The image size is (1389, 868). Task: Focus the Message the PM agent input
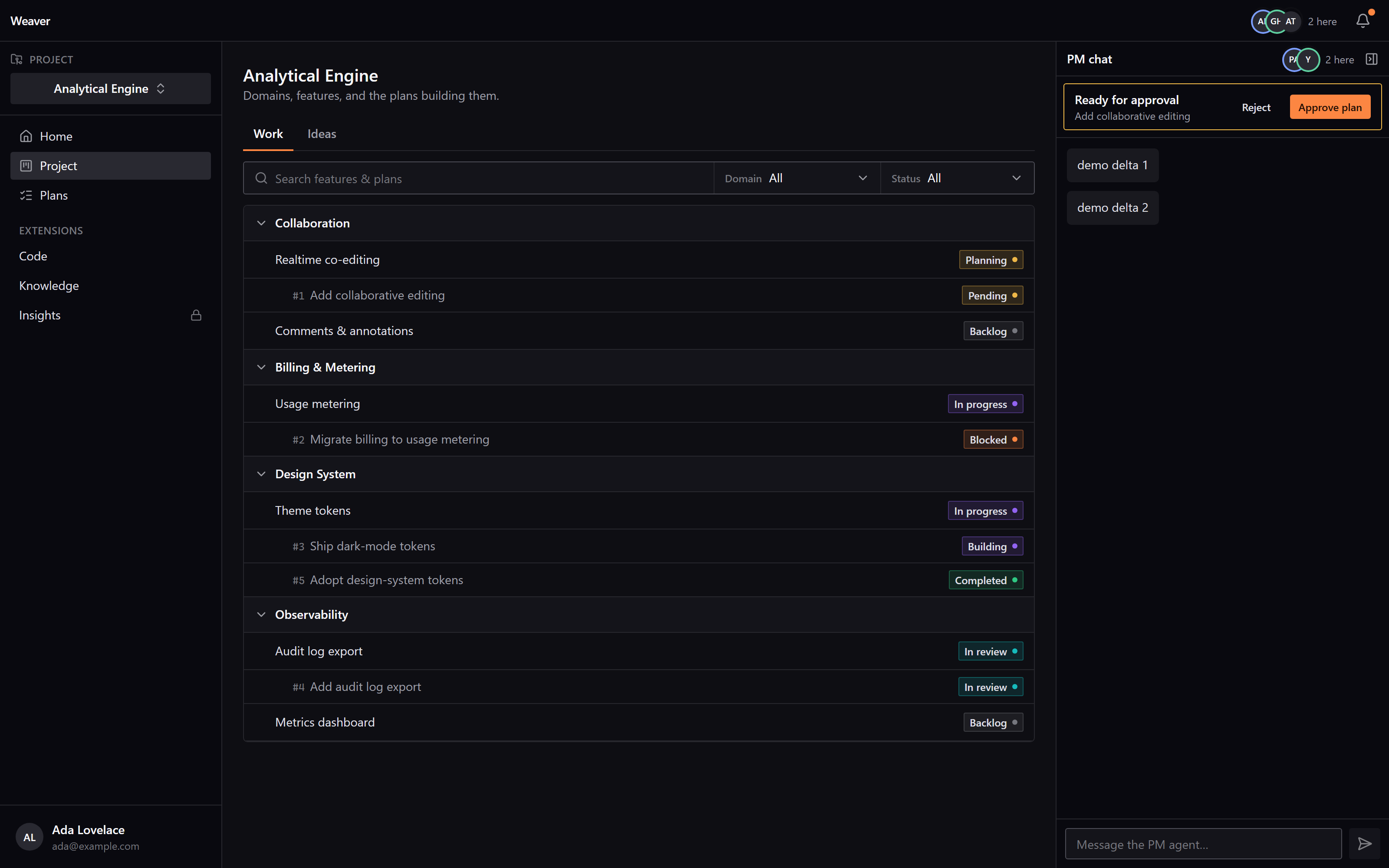(x=1203, y=843)
